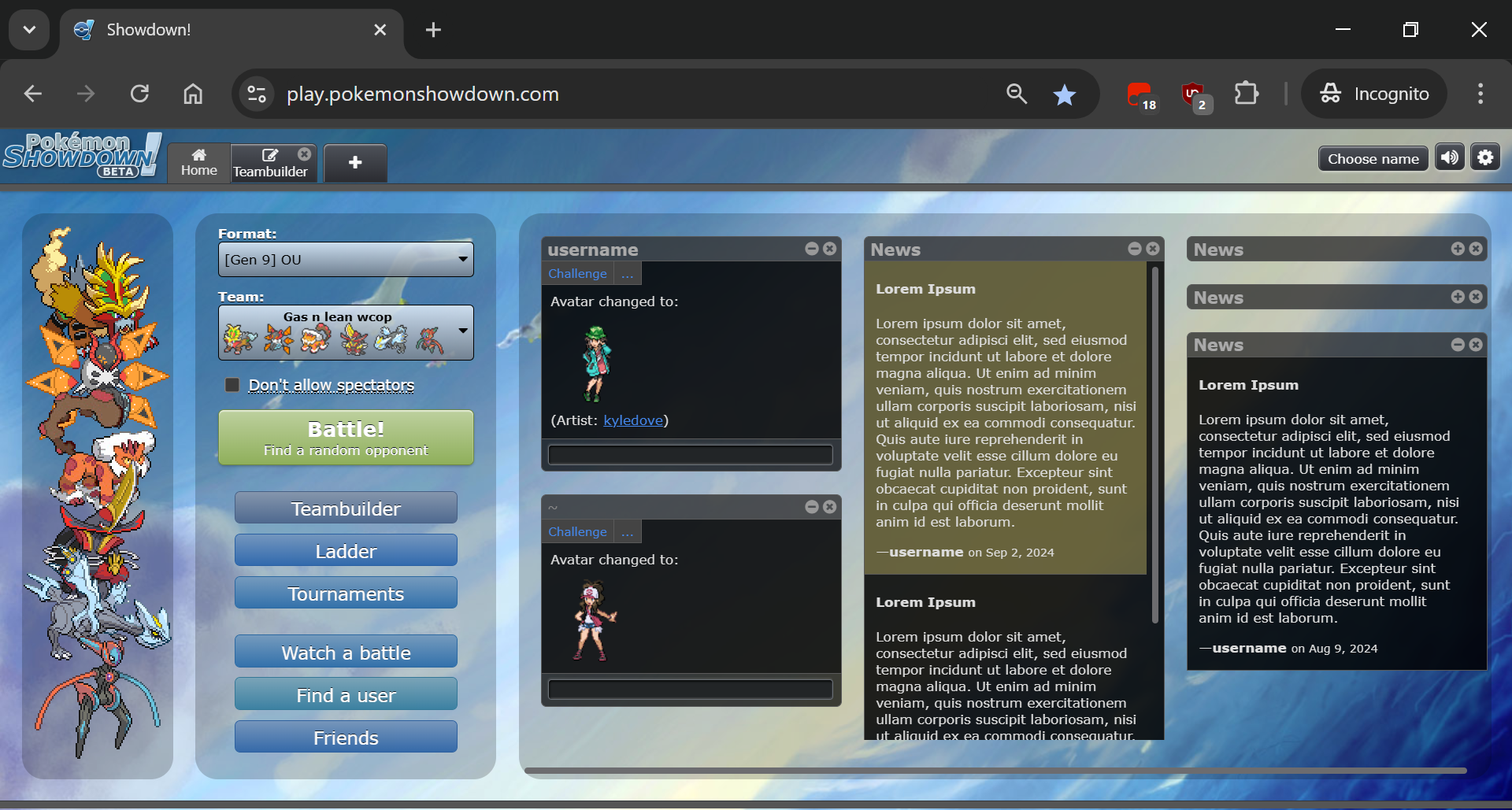Click the uBlock shield extension icon
1512x810 pixels.
click(1195, 95)
